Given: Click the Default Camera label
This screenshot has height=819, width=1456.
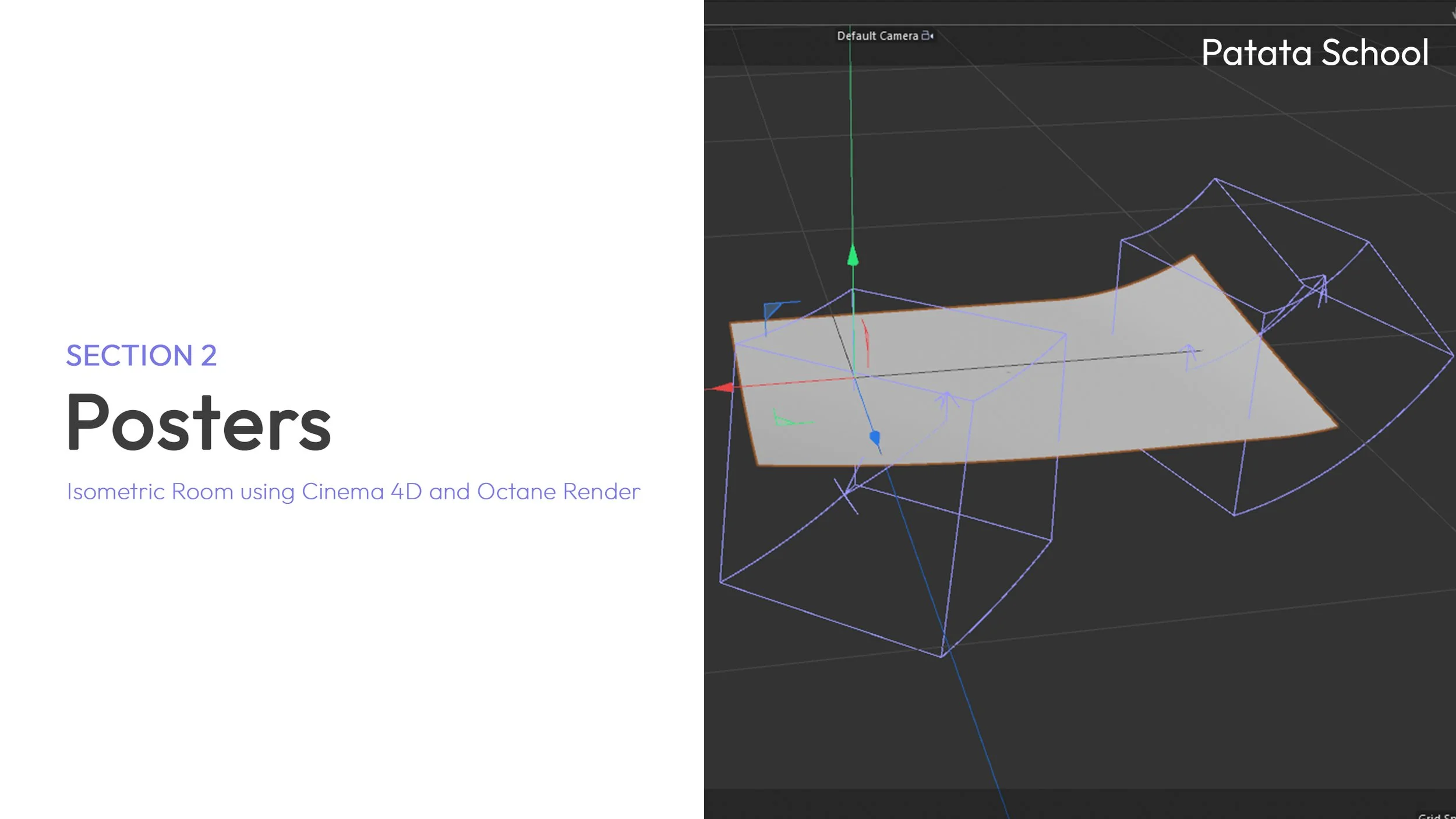Looking at the screenshot, I should (x=877, y=36).
